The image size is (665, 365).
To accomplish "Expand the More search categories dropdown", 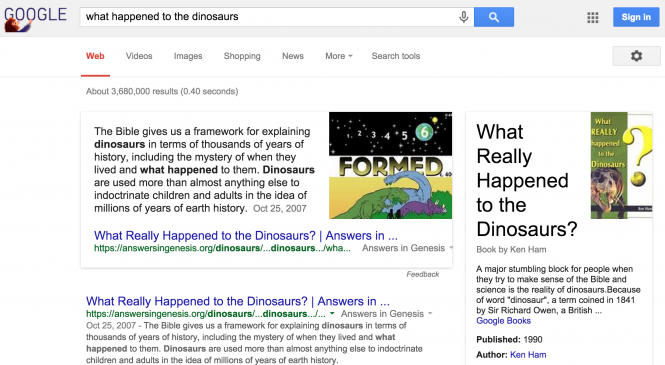I will pos(339,56).
